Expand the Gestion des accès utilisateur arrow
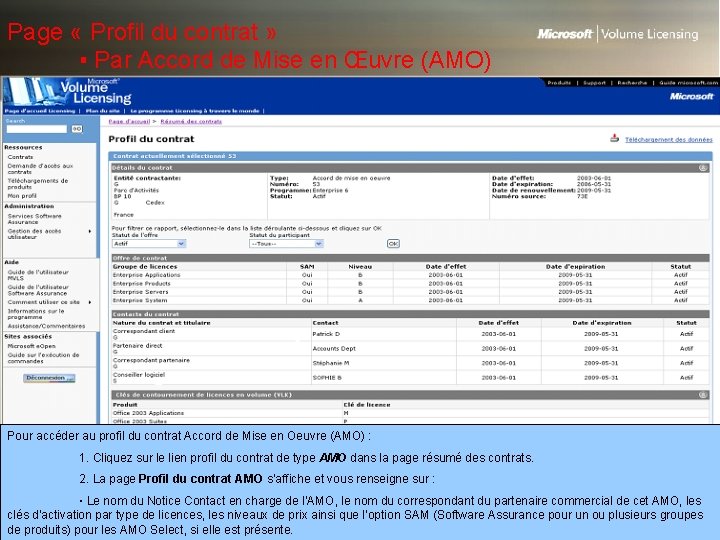Viewport: 720px width, 540px height. [x=90, y=231]
